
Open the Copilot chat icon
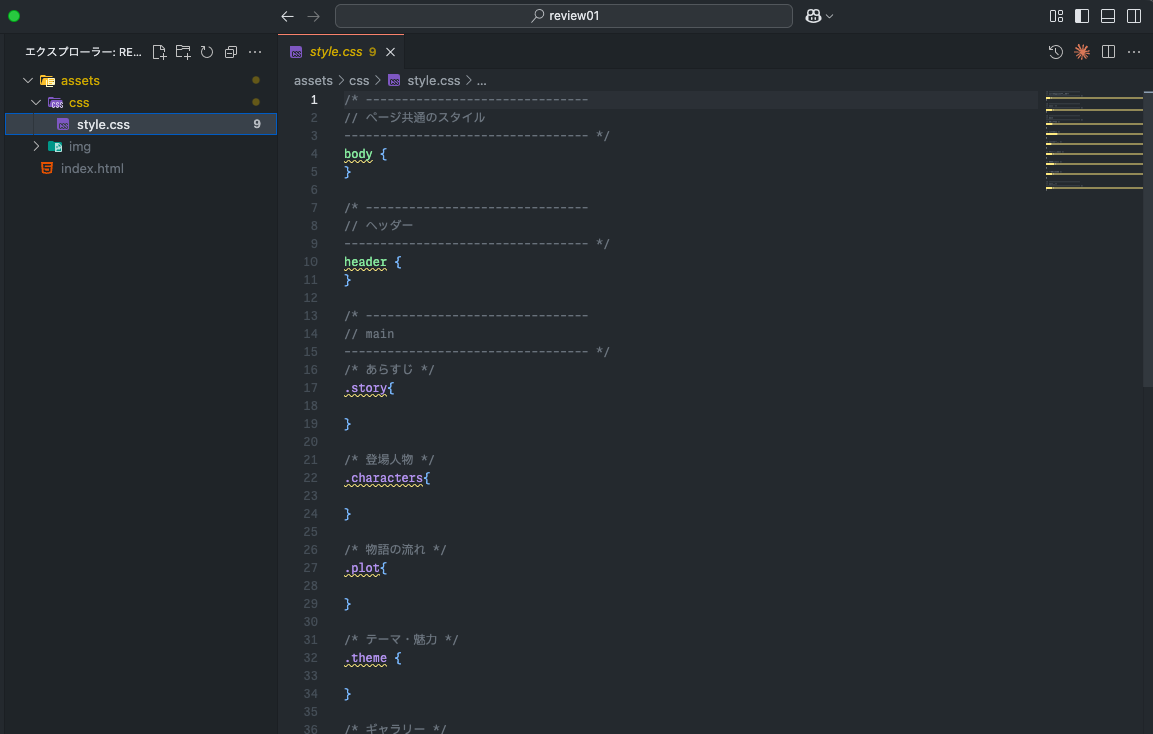(813, 16)
